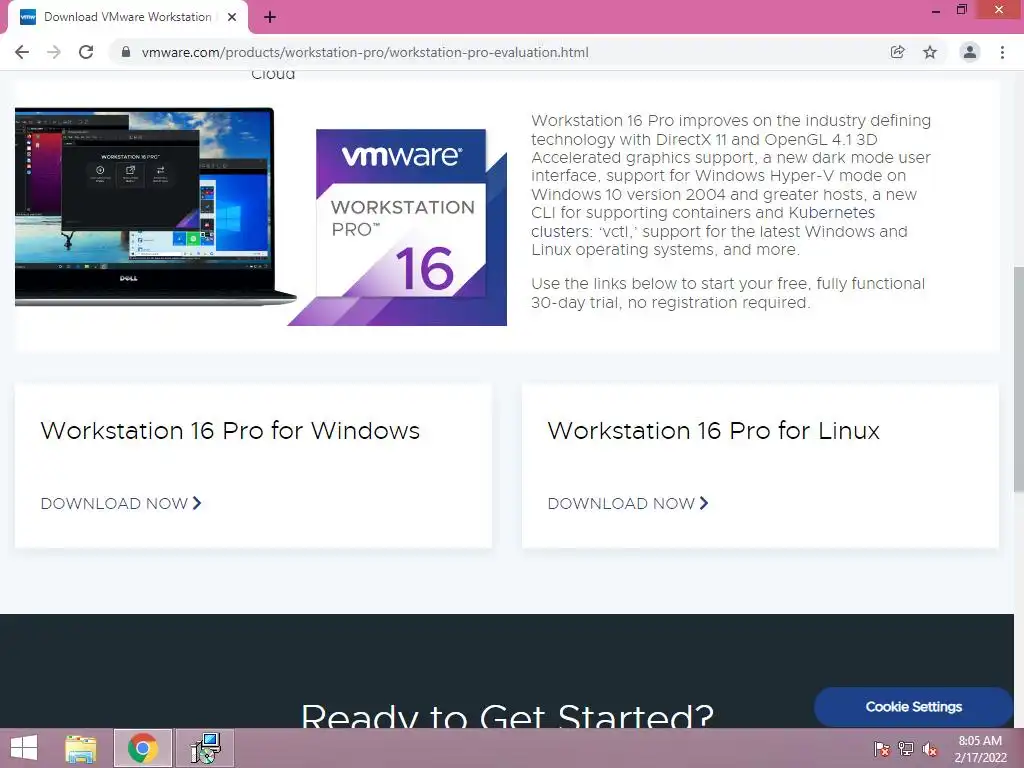Bookmark this page with the star icon
The width and height of the screenshot is (1024, 768).
point(930,52)
